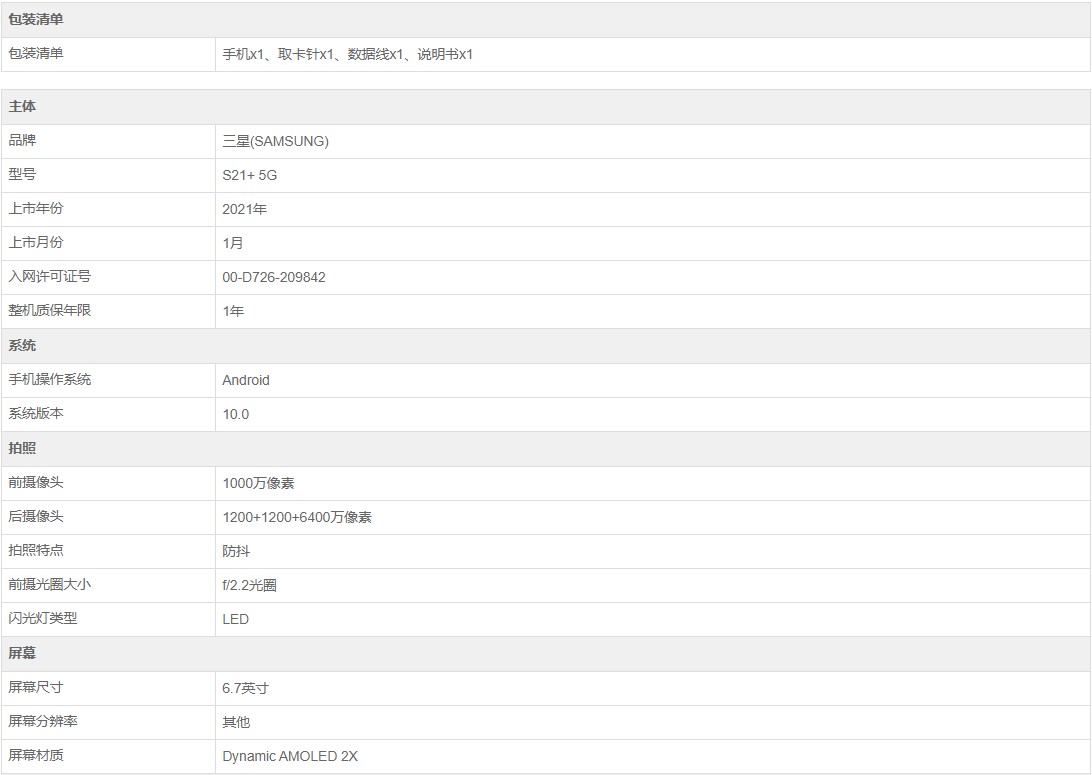This screenshot has height=775, width=1092.
Task: Click the system version value 10.0
Action: pyautogui.click(x=236, y=414)
